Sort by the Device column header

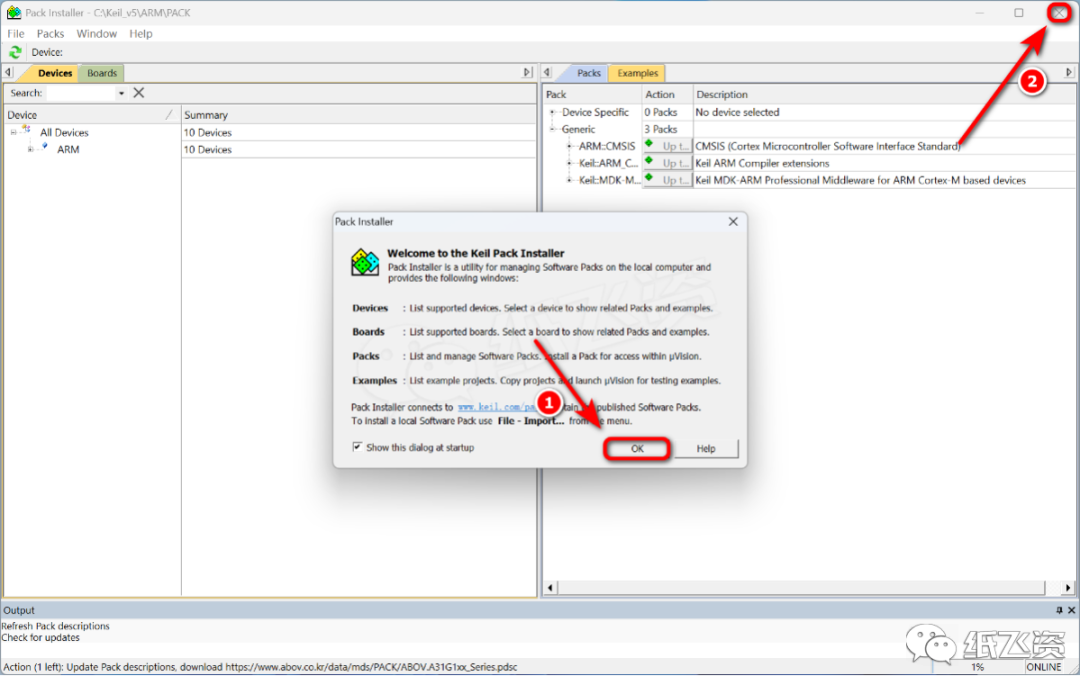[91, 115]
